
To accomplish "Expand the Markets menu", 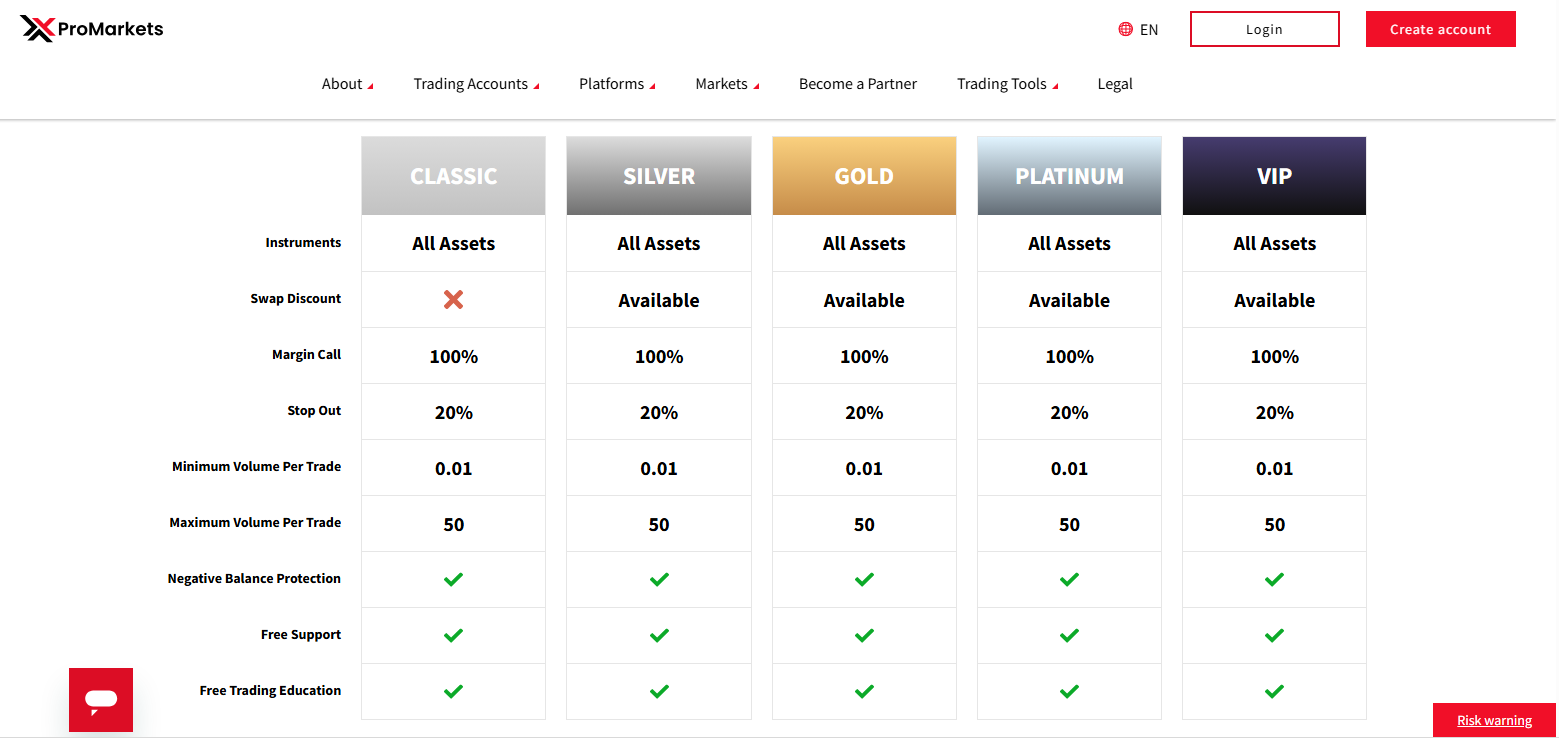I will coord(727,84).
